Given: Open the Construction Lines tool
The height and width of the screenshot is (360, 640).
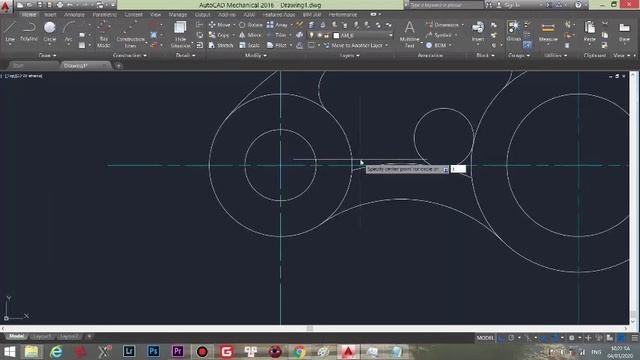Looking at the screenshot, I should pos(130,35).
